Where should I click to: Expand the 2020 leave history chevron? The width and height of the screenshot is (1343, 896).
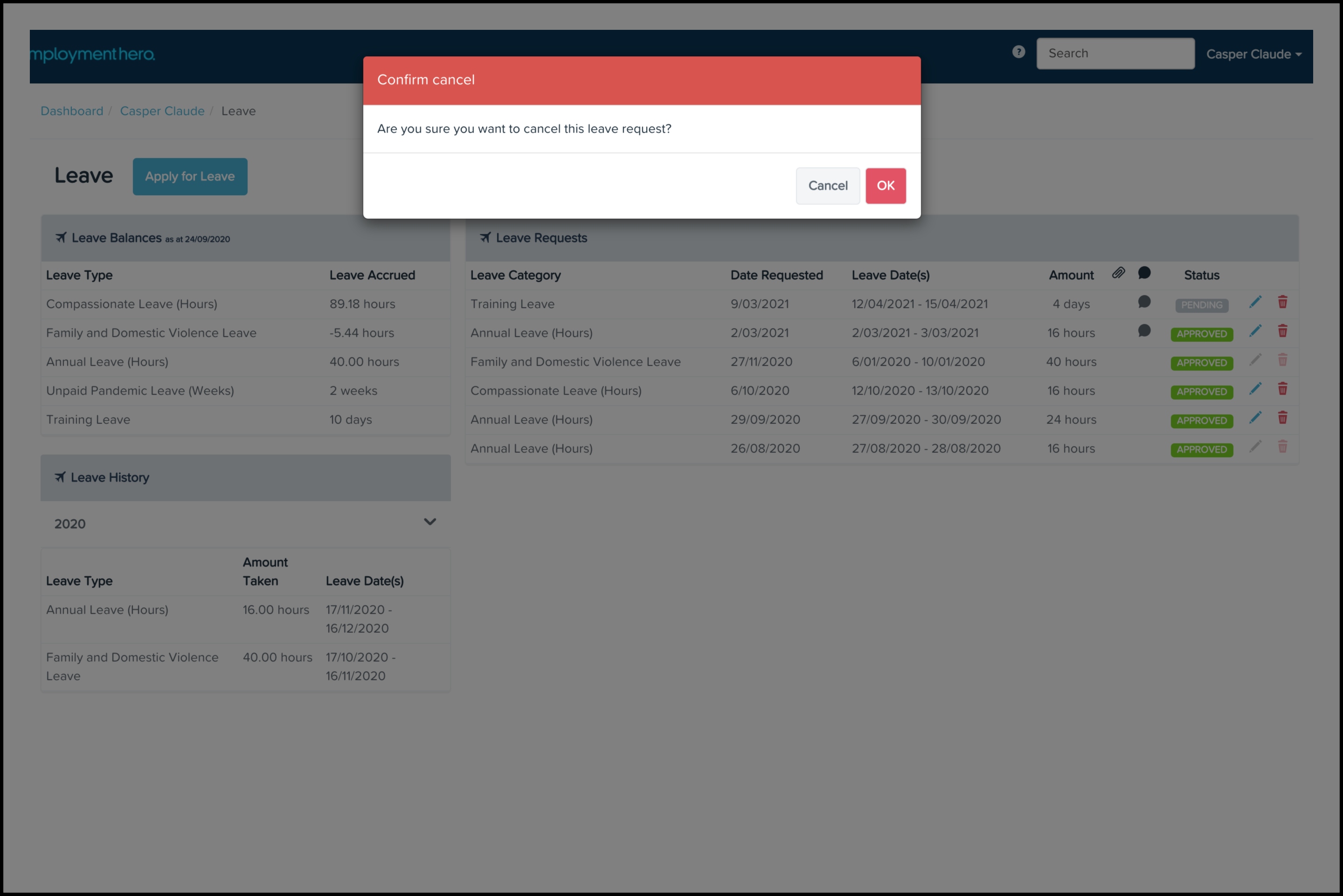point(430,522)
